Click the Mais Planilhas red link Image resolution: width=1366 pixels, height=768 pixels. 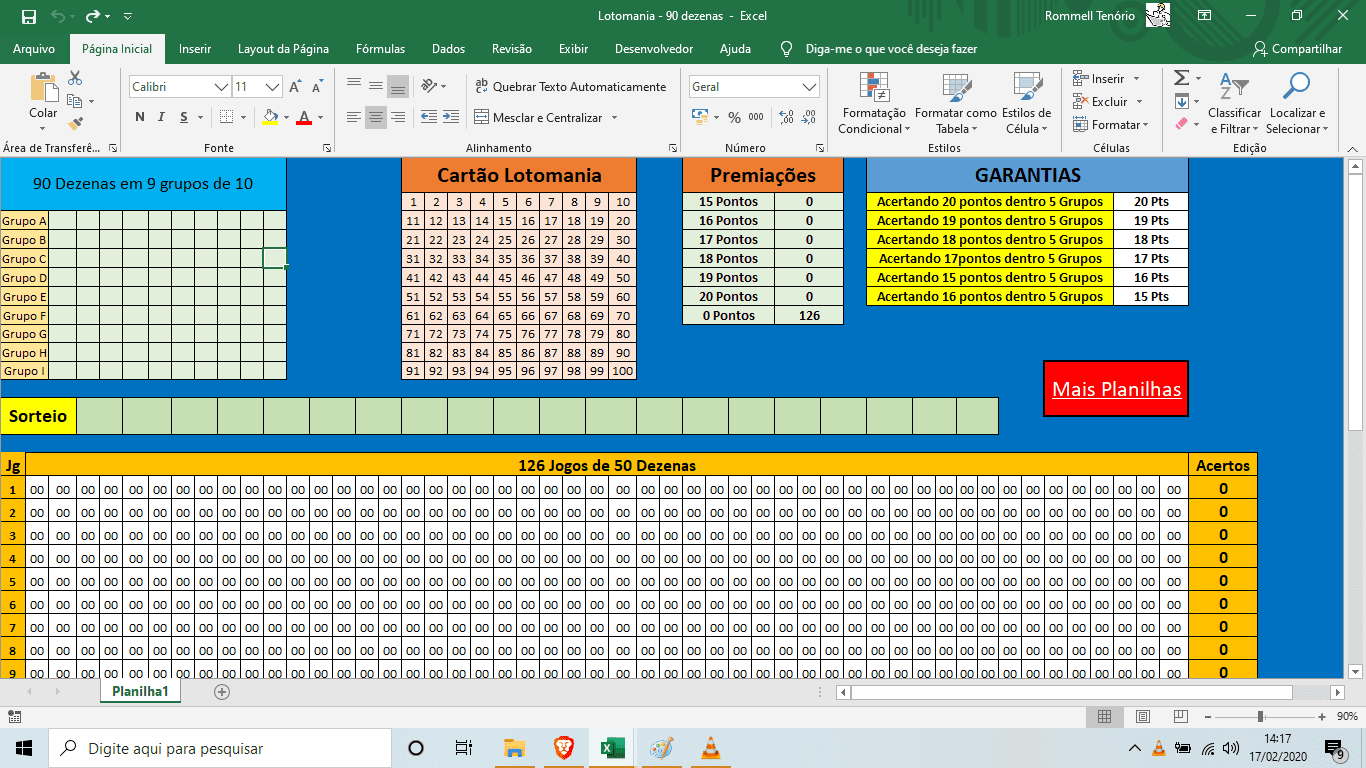point(1116,389)
